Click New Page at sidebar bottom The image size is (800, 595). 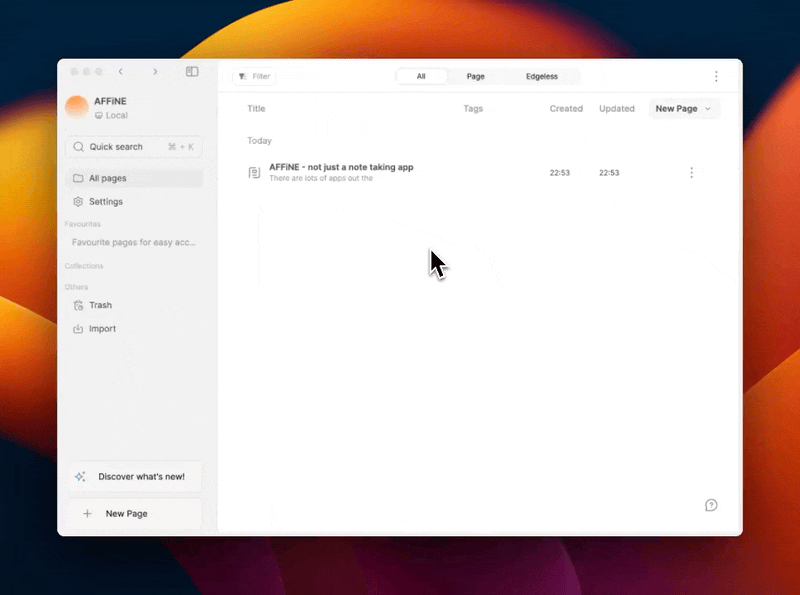coord(135,513)
